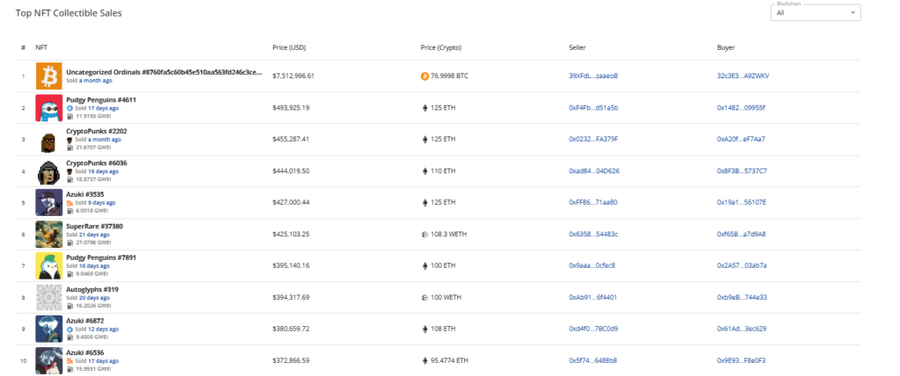Click the WETH icon beside 108.3 WETH

click(425, 234)
